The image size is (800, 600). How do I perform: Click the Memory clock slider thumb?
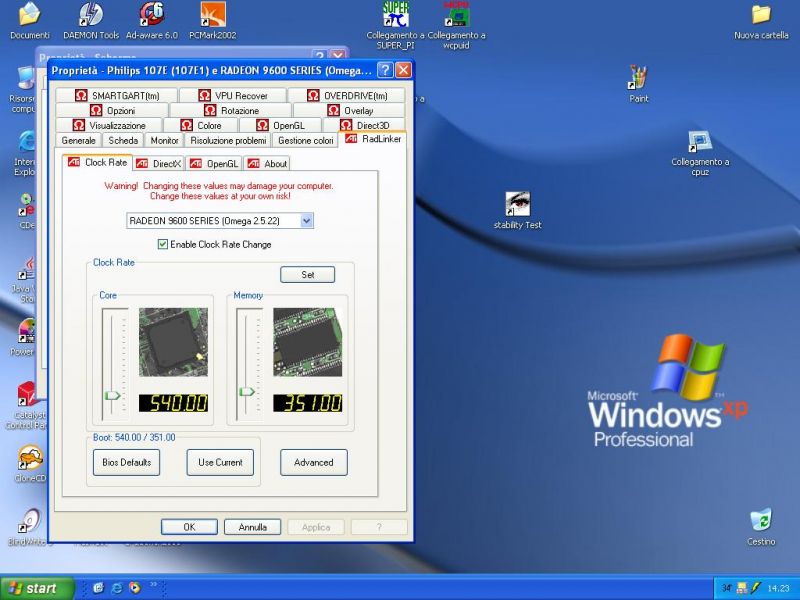tap(247, 392)
